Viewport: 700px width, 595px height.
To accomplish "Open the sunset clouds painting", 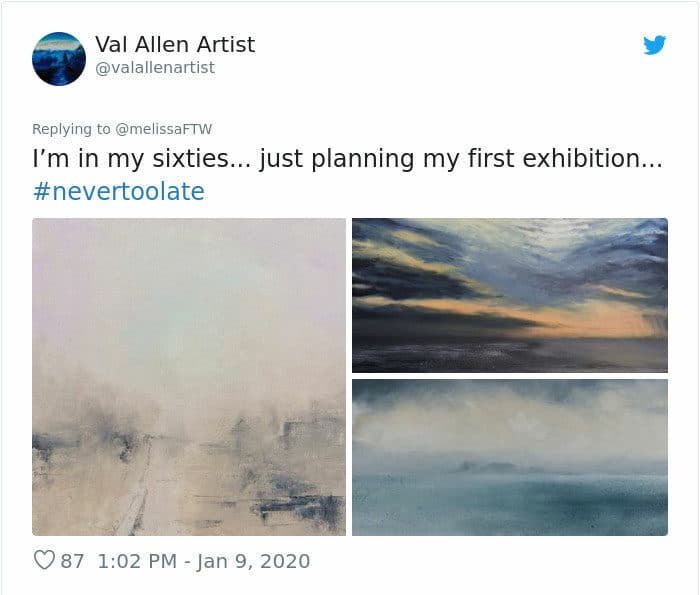I will (509, 295).
